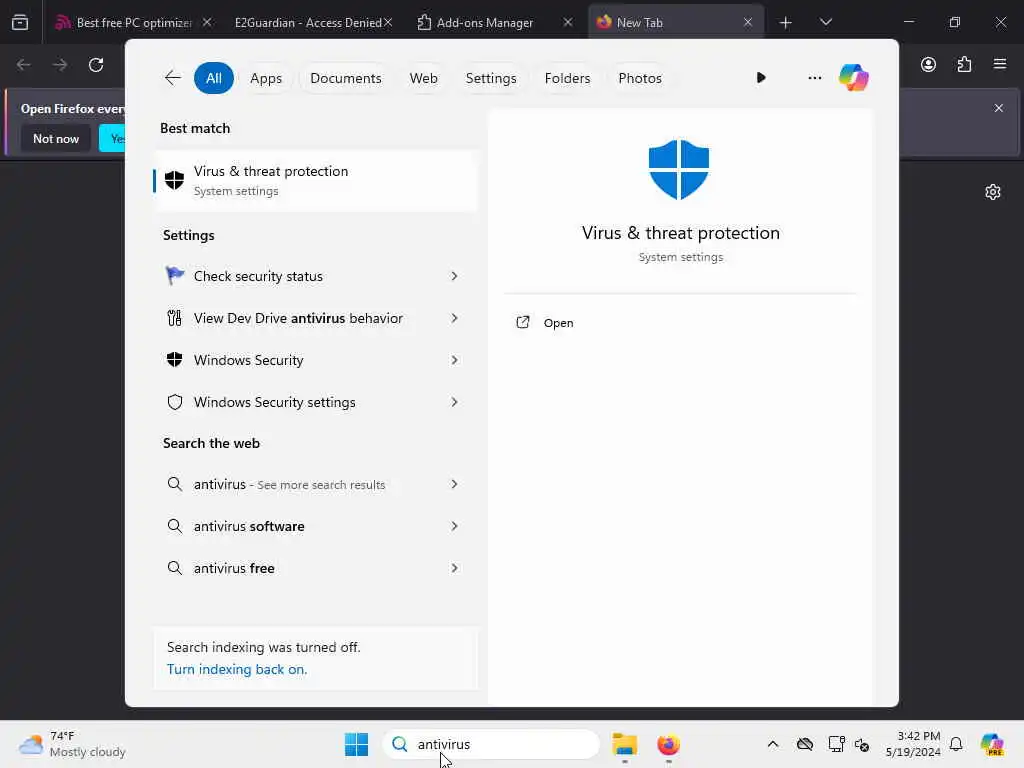
Task: Open Virus & threat protection best match
Action: 315,181
